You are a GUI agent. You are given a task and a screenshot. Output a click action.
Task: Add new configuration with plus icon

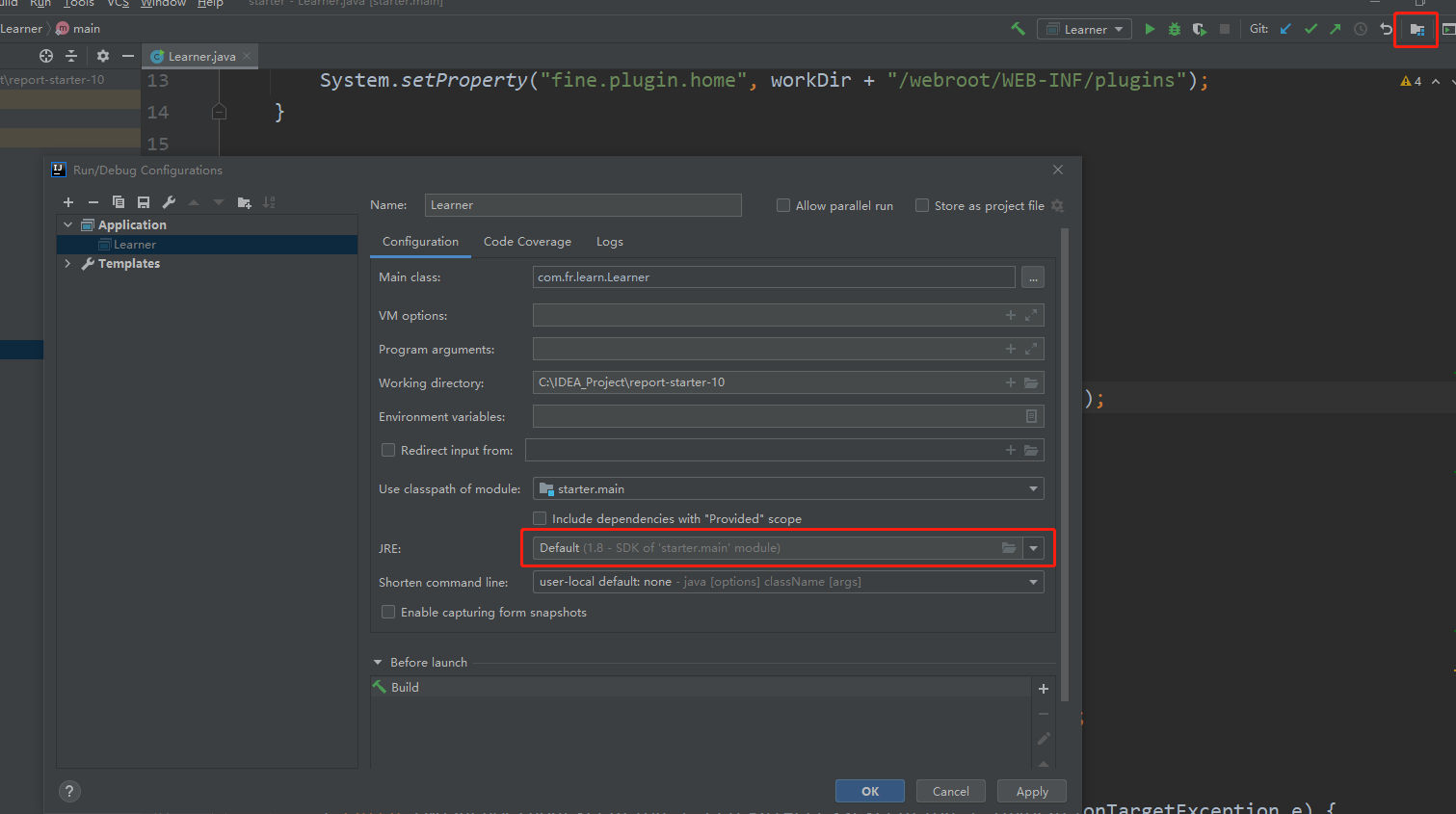[68, 202]
